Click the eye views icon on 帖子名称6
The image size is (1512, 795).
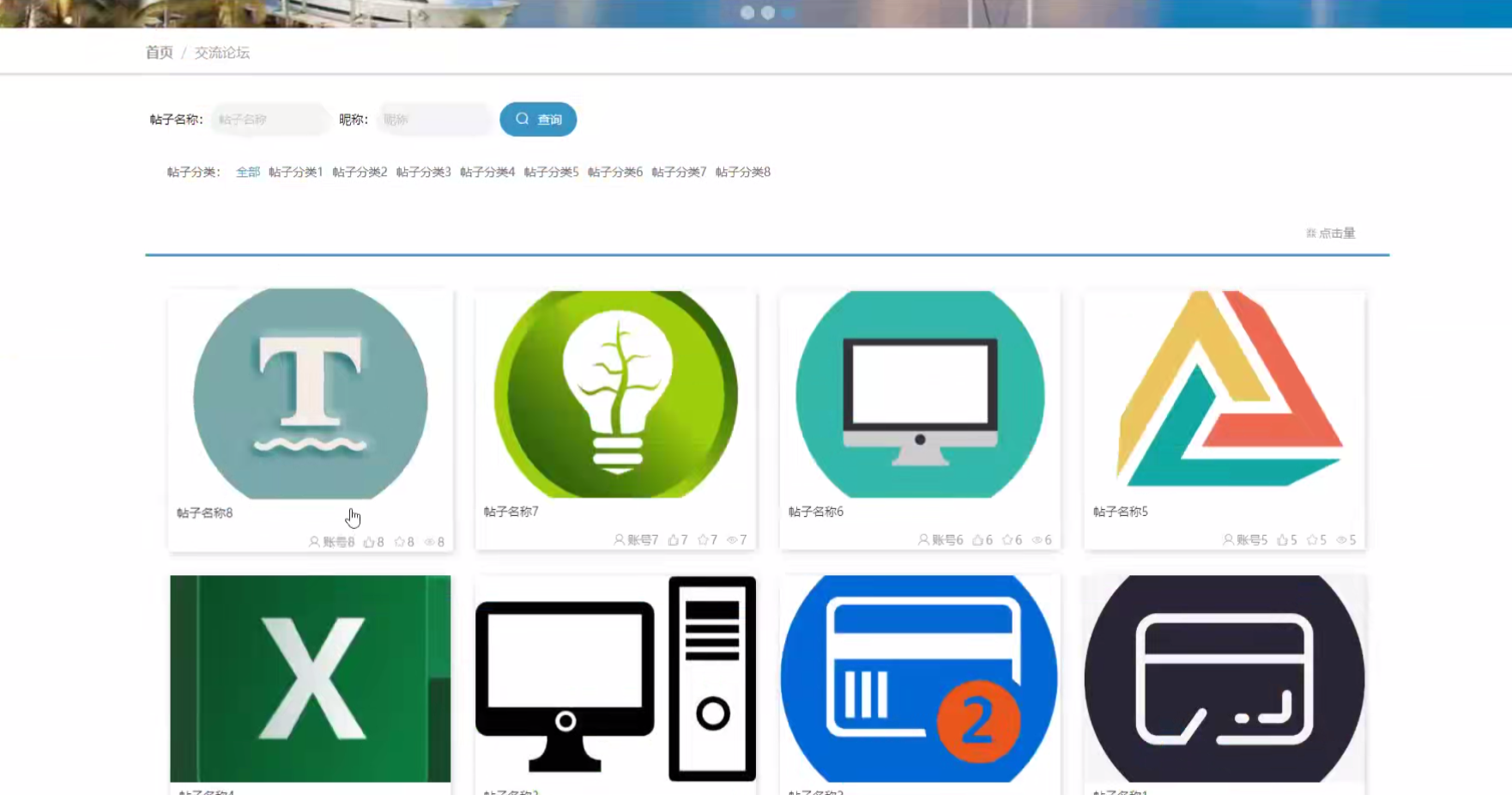click(x=1037, y=539)
